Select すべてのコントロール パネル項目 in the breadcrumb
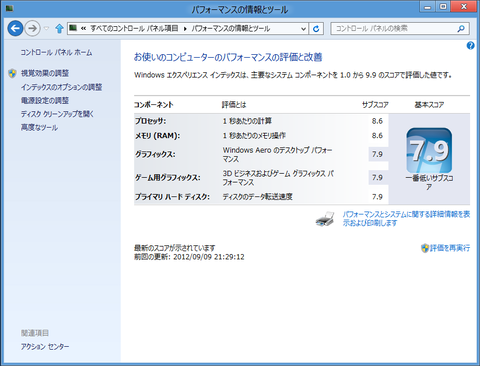 (x=134, y=29)
